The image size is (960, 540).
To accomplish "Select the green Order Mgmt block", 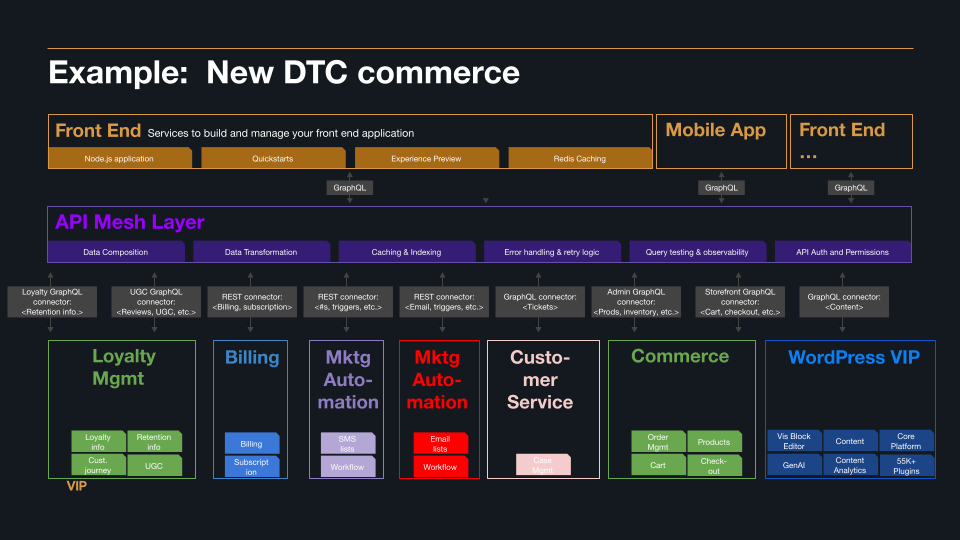I will coord(658,441).
